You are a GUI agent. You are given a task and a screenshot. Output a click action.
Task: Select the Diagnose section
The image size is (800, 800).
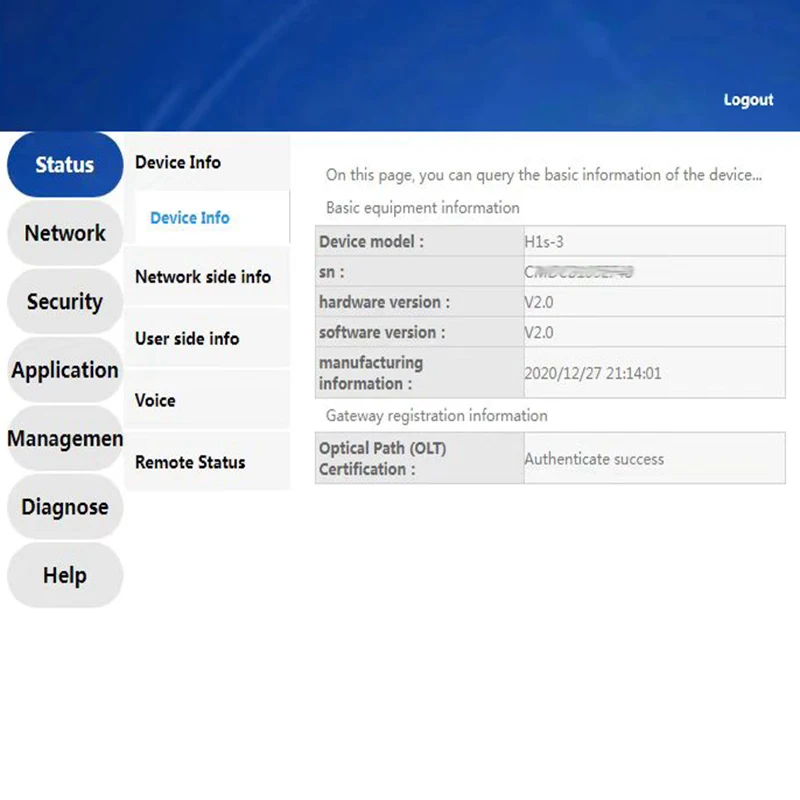pyautogui.click(x=65, y=507)
